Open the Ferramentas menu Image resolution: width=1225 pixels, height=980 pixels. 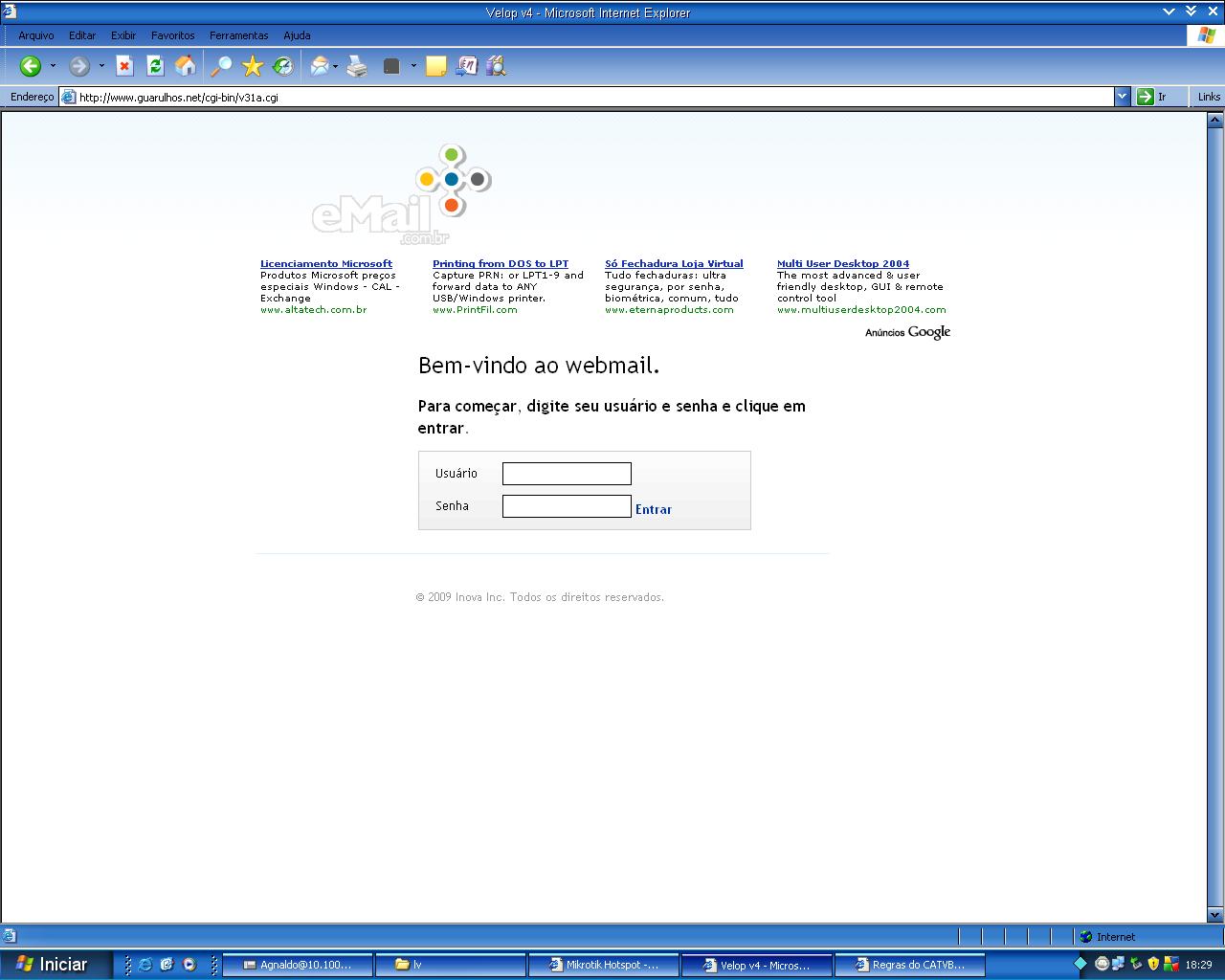pos(239,35)
